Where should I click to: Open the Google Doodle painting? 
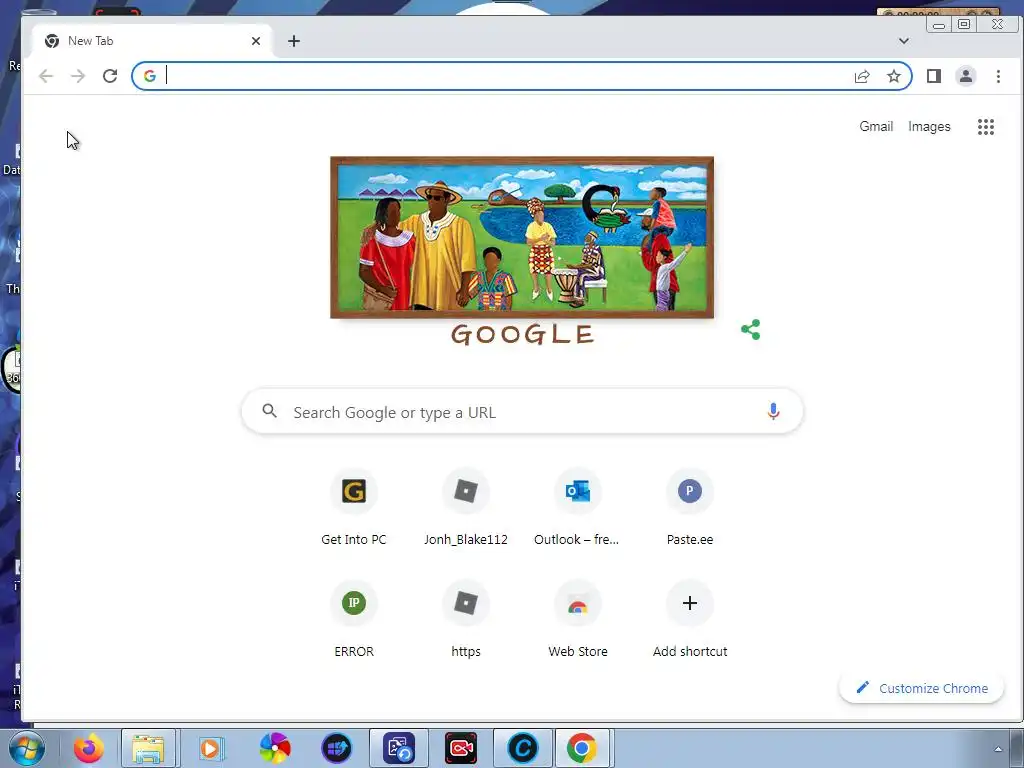(x=522, y=237)
